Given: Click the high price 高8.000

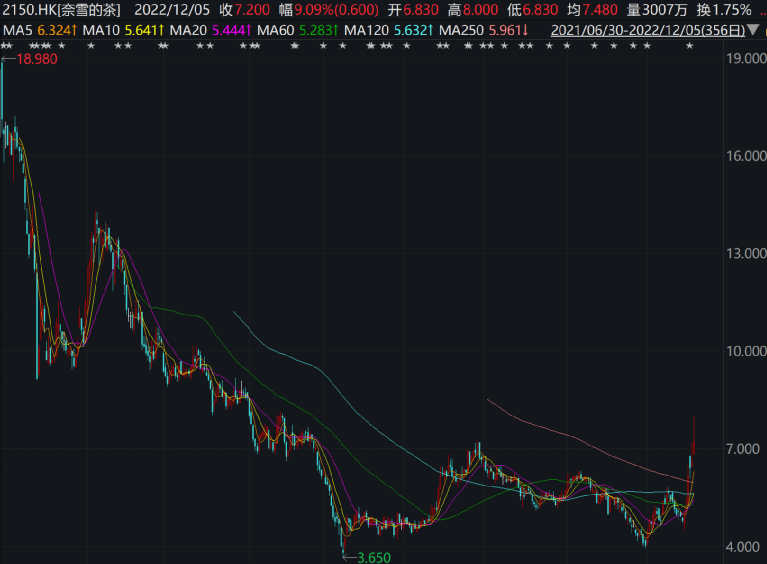Looking at the screenshot, I should click(473, 9).
